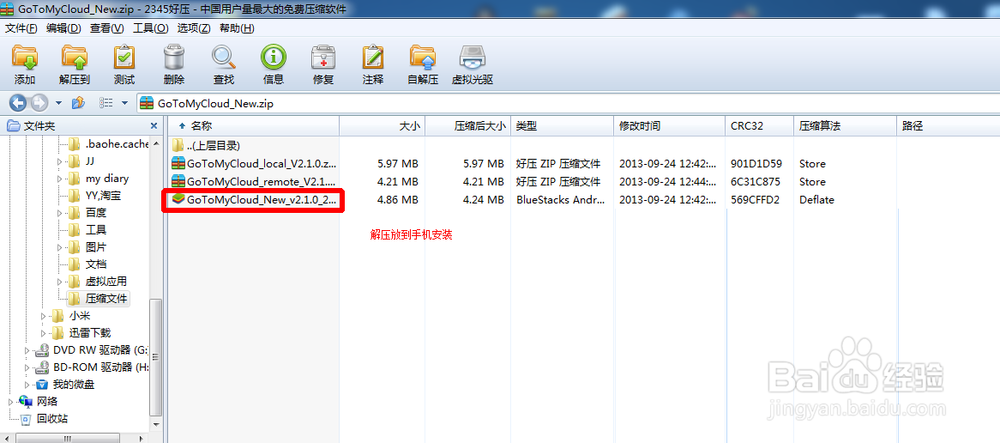Click the address bar showing GoToMyCloud_New.zip
Image resolution: width=1000 pixels, height=443 pixels.
[x=568, y=103]
